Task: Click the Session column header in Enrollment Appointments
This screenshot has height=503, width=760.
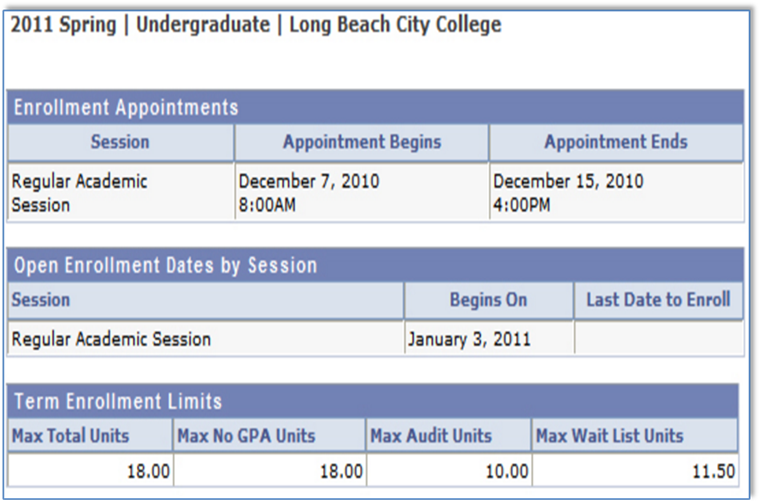Action: point(120,142)
